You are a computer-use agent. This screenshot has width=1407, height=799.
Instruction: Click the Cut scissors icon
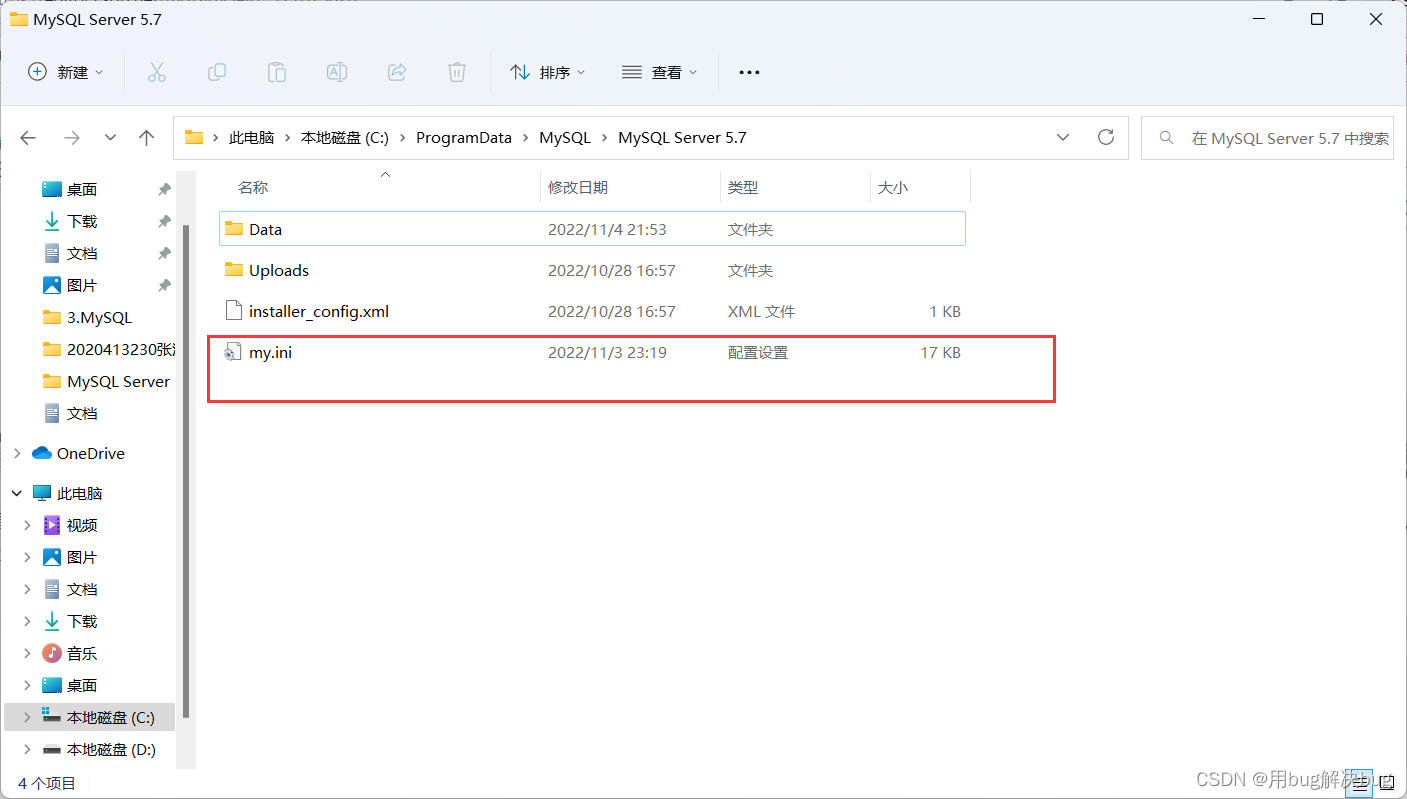click(x=157, y=72)
